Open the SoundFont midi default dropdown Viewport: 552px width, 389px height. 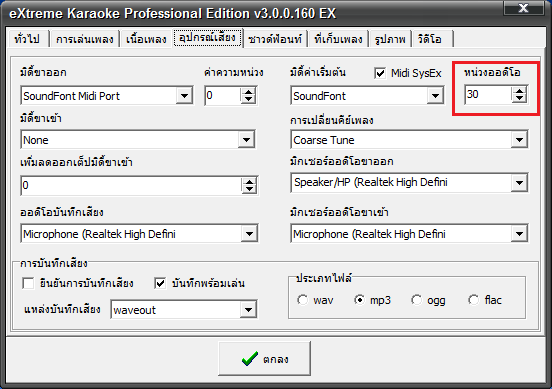click(x=435, y=95)
